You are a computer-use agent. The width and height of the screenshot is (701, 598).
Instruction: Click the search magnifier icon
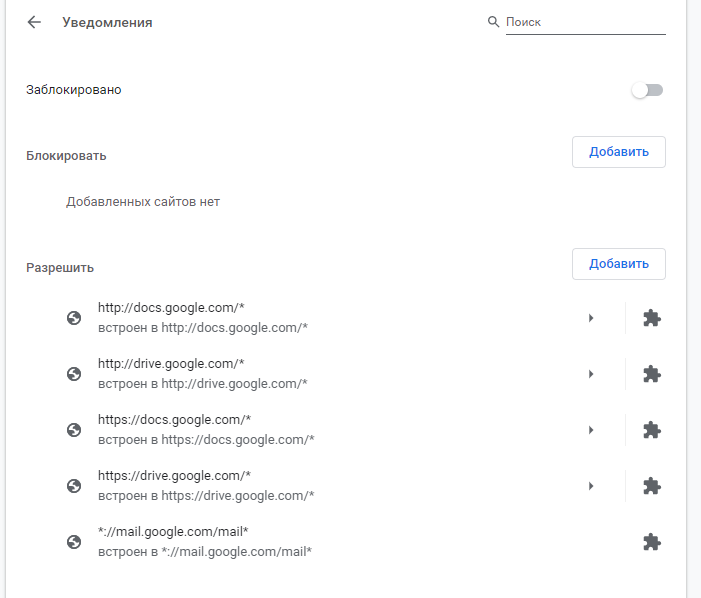click(493, 21)
